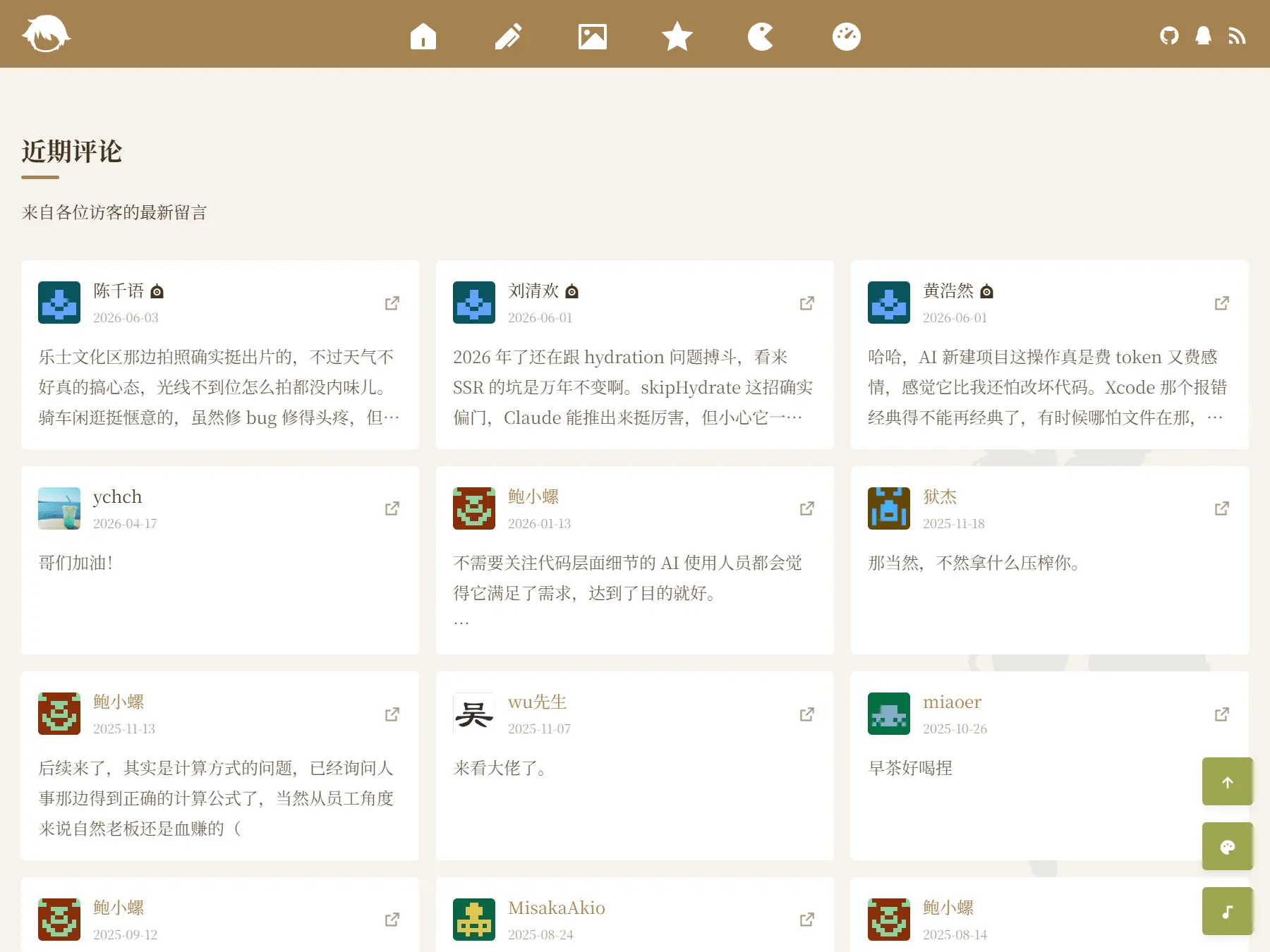The image size is (1270, 952).
Task: Click the 近期评论 heading
Action: coord(72,152)
